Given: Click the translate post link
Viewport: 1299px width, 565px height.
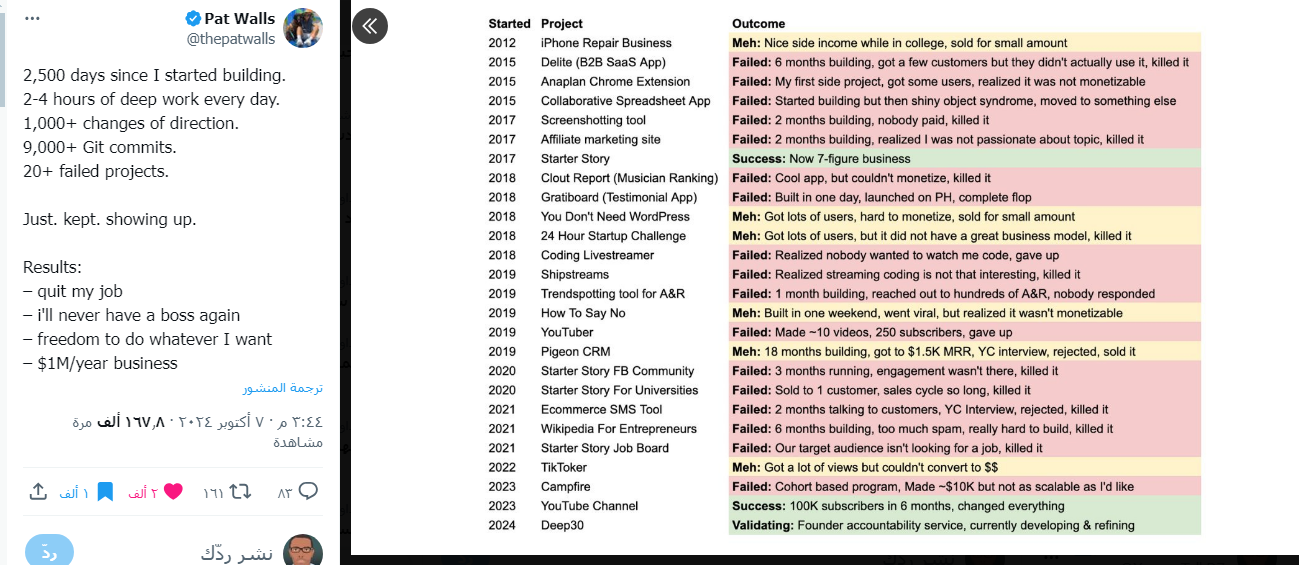Looking at the screenshot, I should 283,388.
